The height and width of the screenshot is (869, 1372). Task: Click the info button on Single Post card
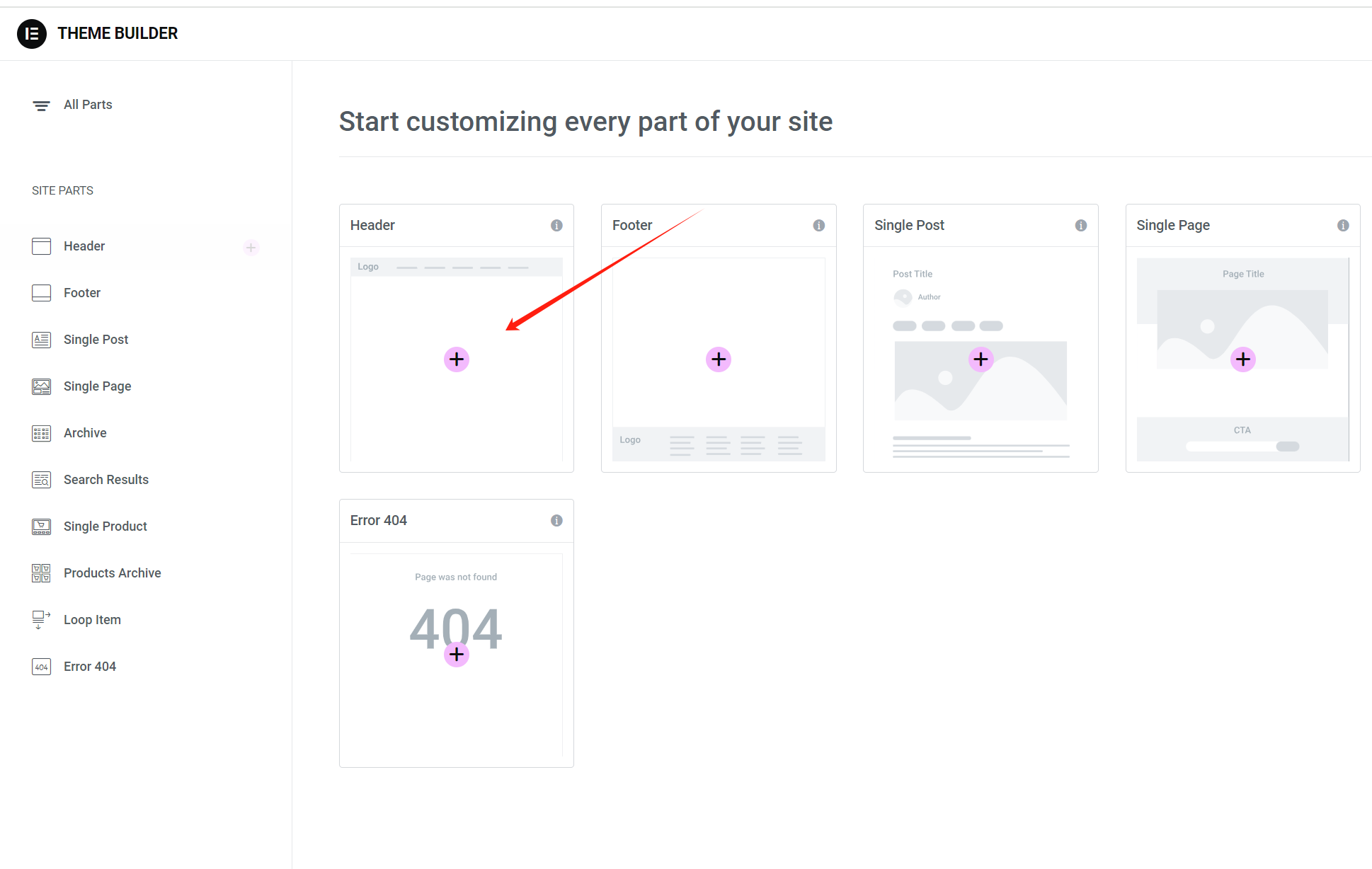tap(1081, 225)
